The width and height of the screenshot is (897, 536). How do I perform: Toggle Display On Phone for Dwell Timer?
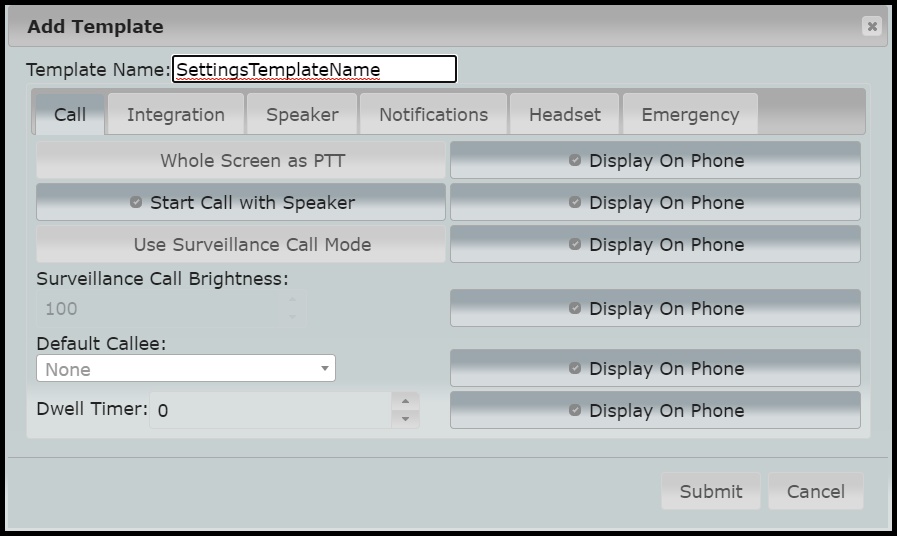tap(655, 410)
